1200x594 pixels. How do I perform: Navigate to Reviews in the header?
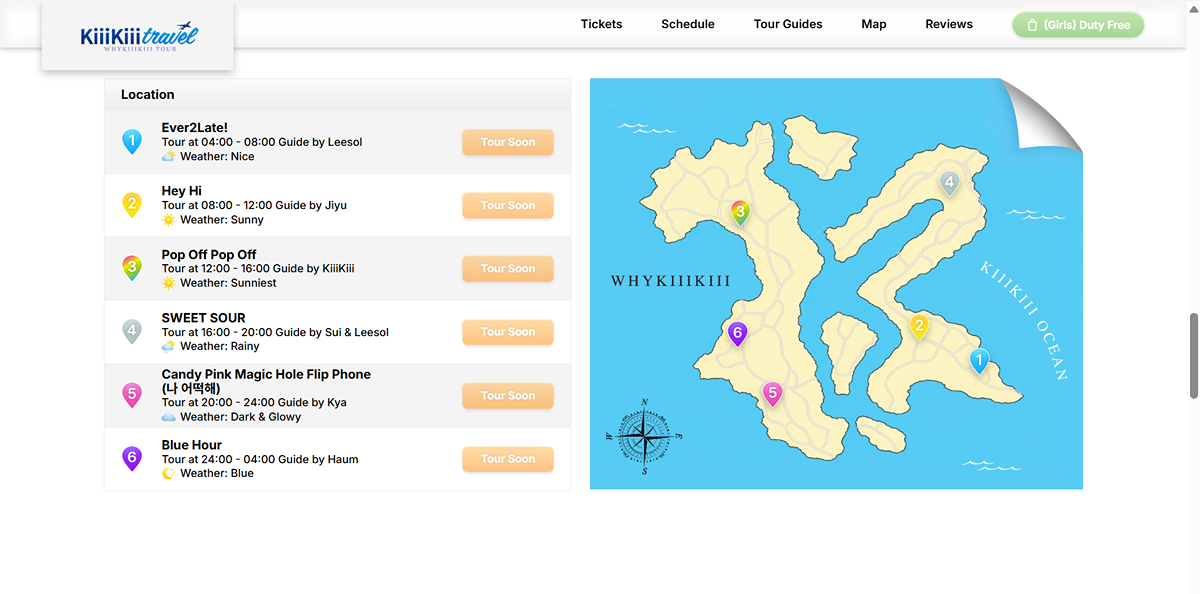[x=949, y=24]
